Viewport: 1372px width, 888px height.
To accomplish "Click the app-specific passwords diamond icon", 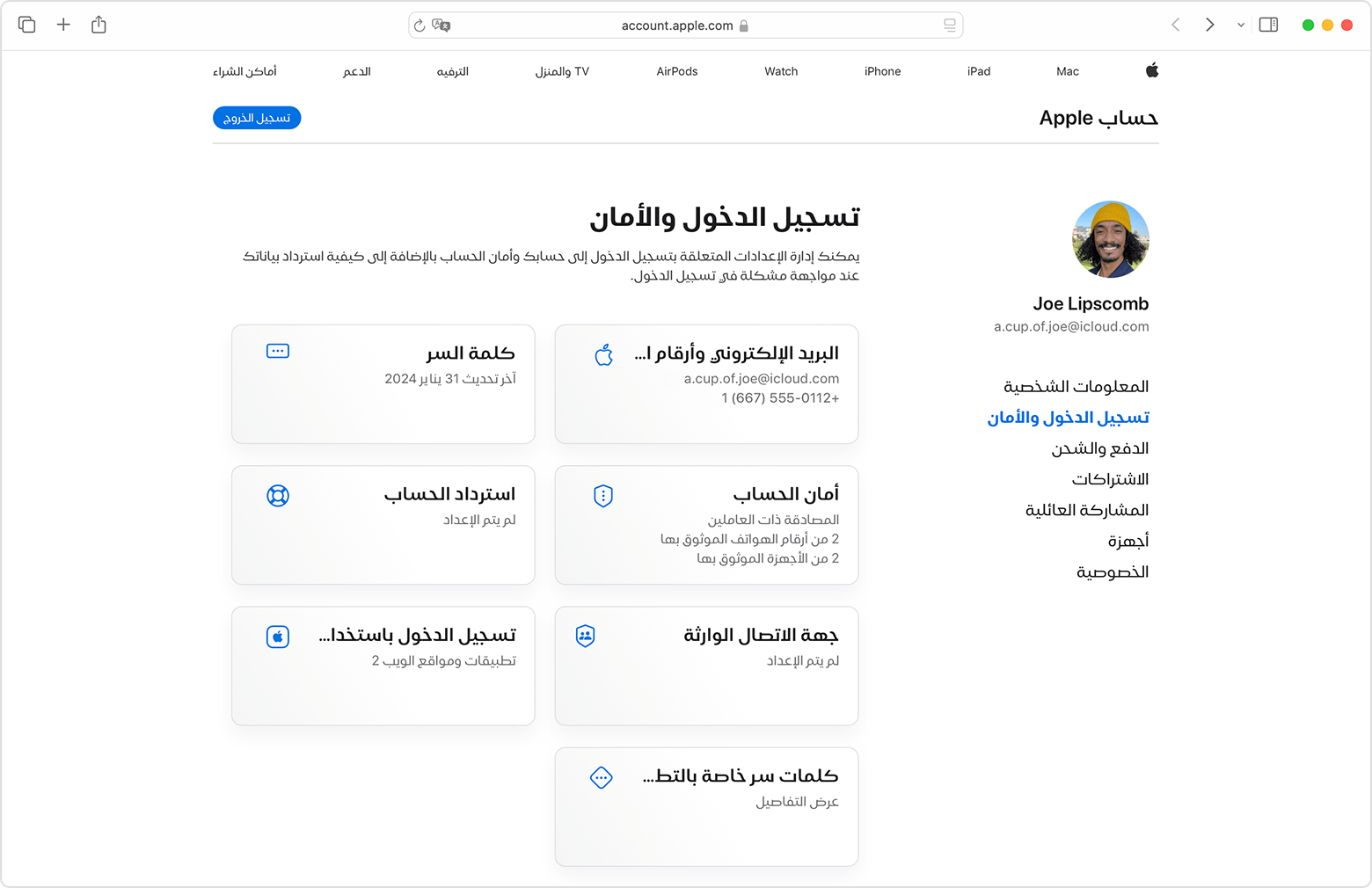I will pos(602,777).
